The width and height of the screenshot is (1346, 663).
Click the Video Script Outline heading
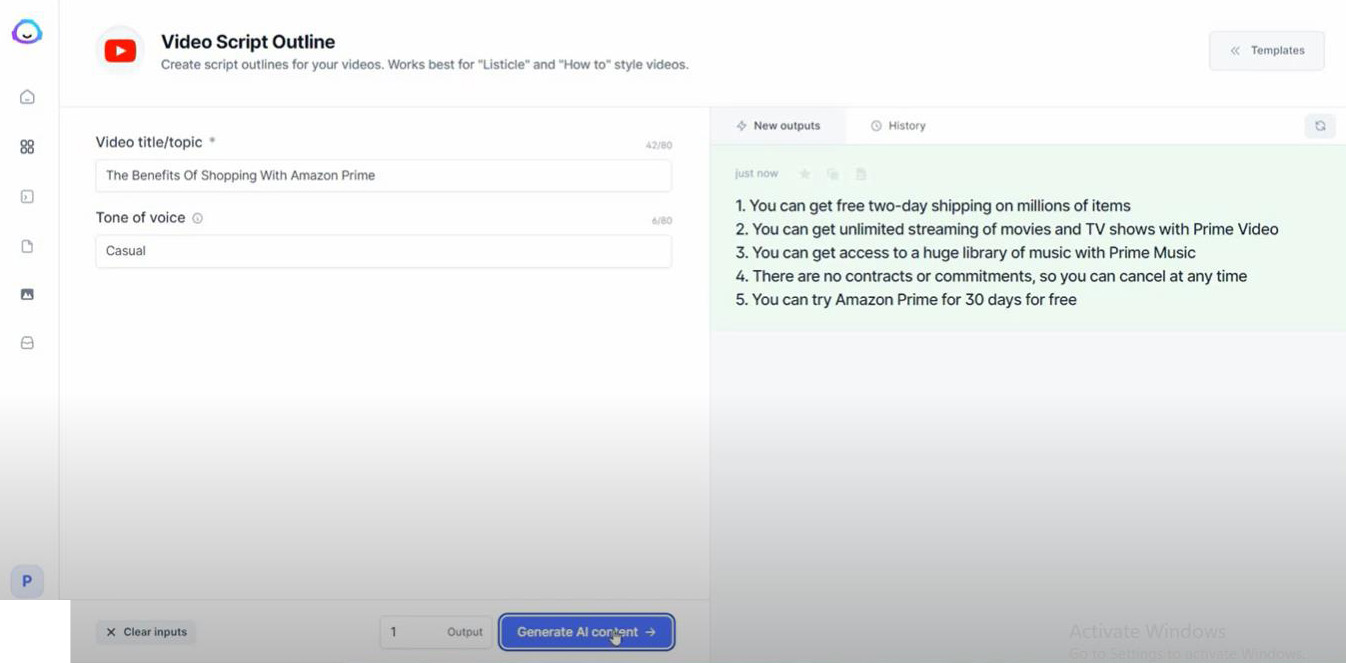pyautogui.click(x=248, y=42)
